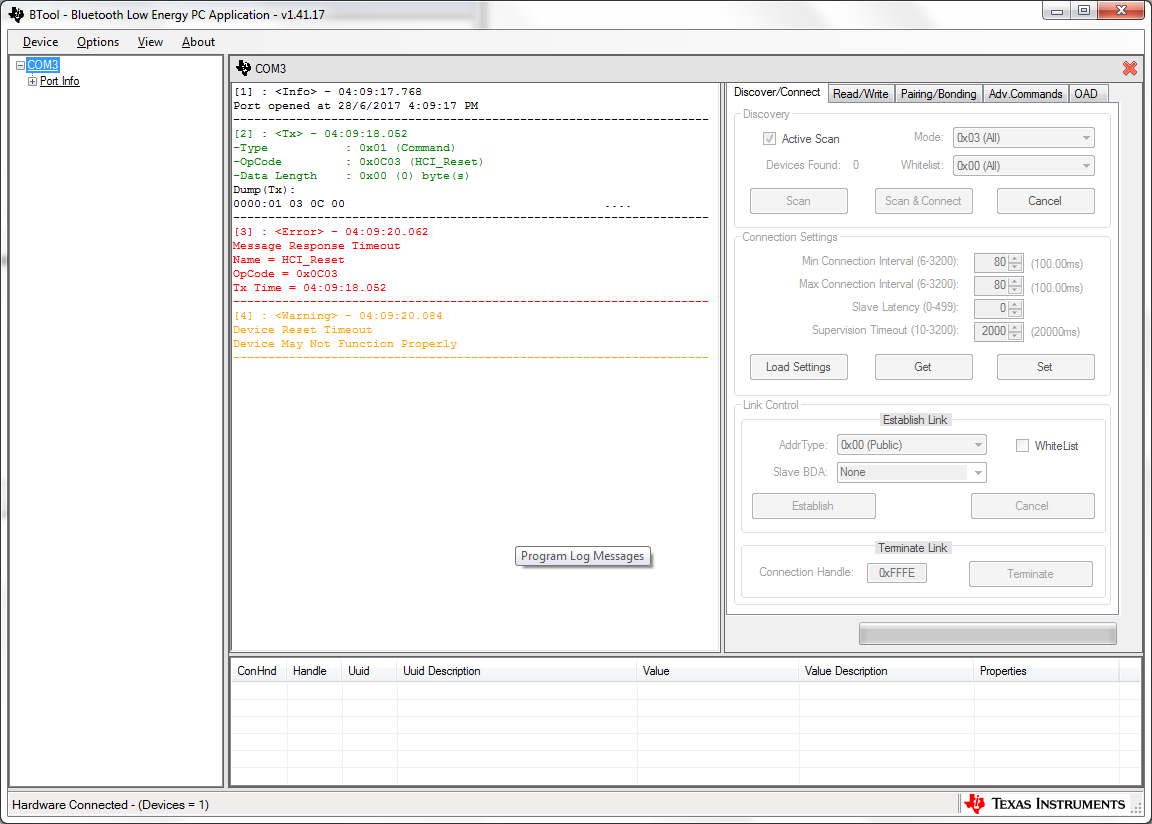
Task: Switch to the OAD tab
Action: click(x=1086, y=94)
